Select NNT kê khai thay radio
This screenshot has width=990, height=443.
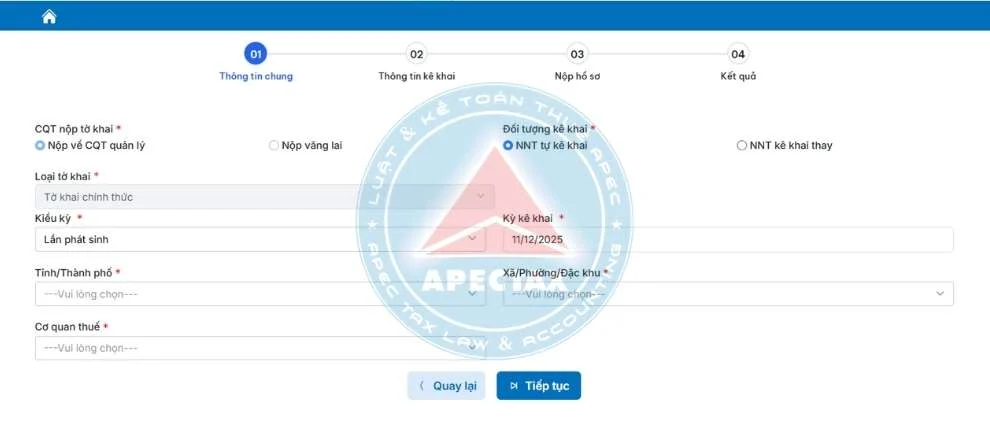[742, 146]
